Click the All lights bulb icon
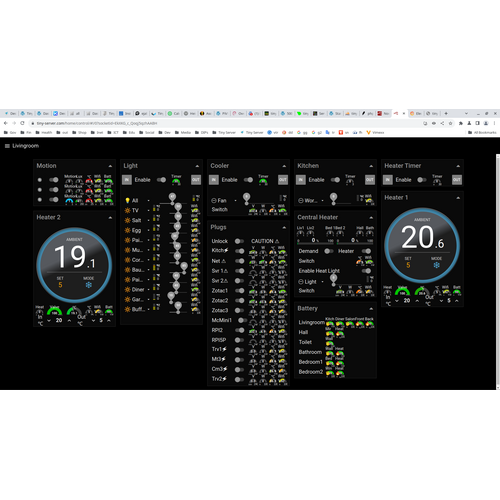Image resolution: width=500 pixels, height=500 pixels. point(127,200)
